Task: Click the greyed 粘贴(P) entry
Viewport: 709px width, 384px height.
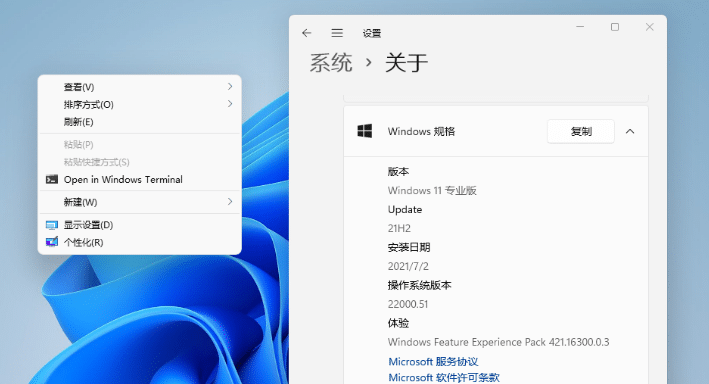Action: pos(140,145)
